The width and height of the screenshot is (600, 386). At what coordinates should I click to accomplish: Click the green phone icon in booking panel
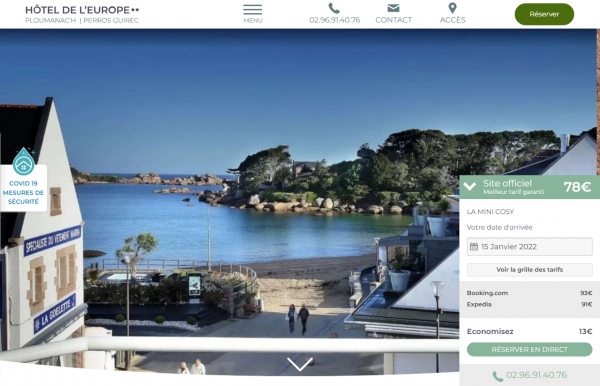(497, 376)
